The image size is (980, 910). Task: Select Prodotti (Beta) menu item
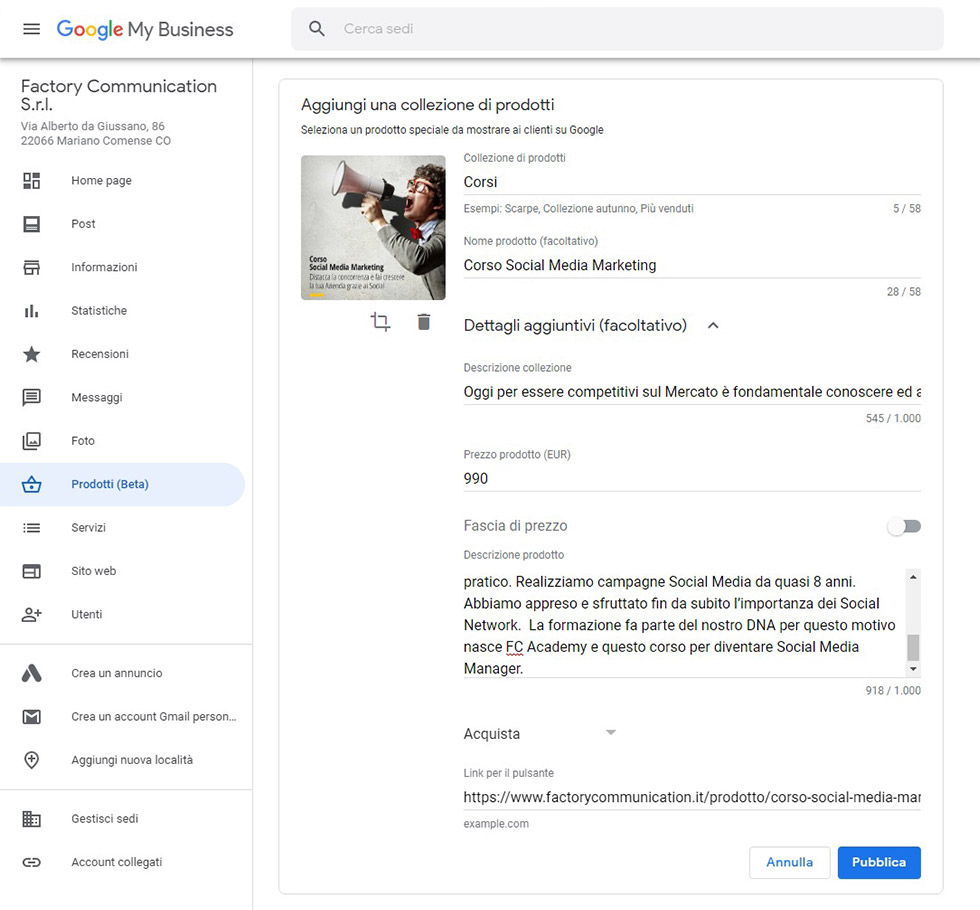(122, 484)
